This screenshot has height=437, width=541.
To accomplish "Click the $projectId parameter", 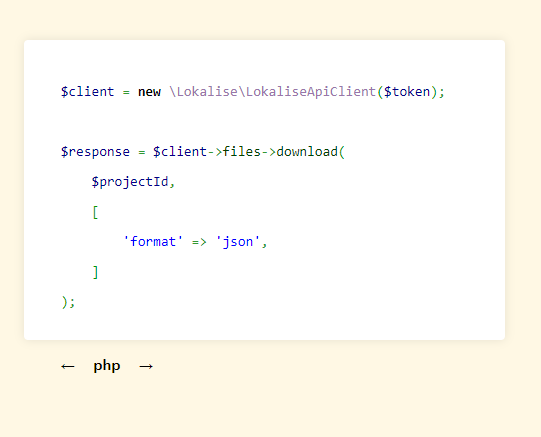I will pos(130,182).
